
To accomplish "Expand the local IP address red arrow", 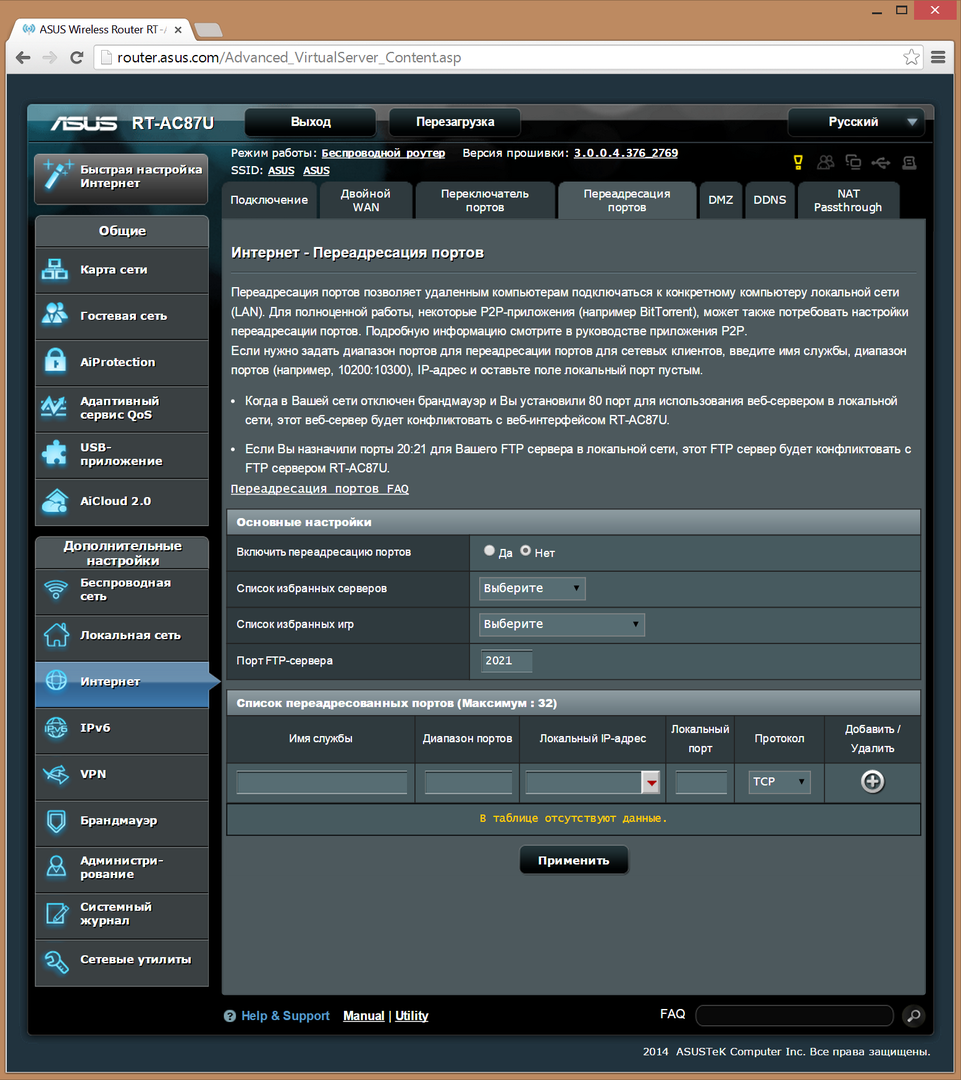I will click(651, 783).
